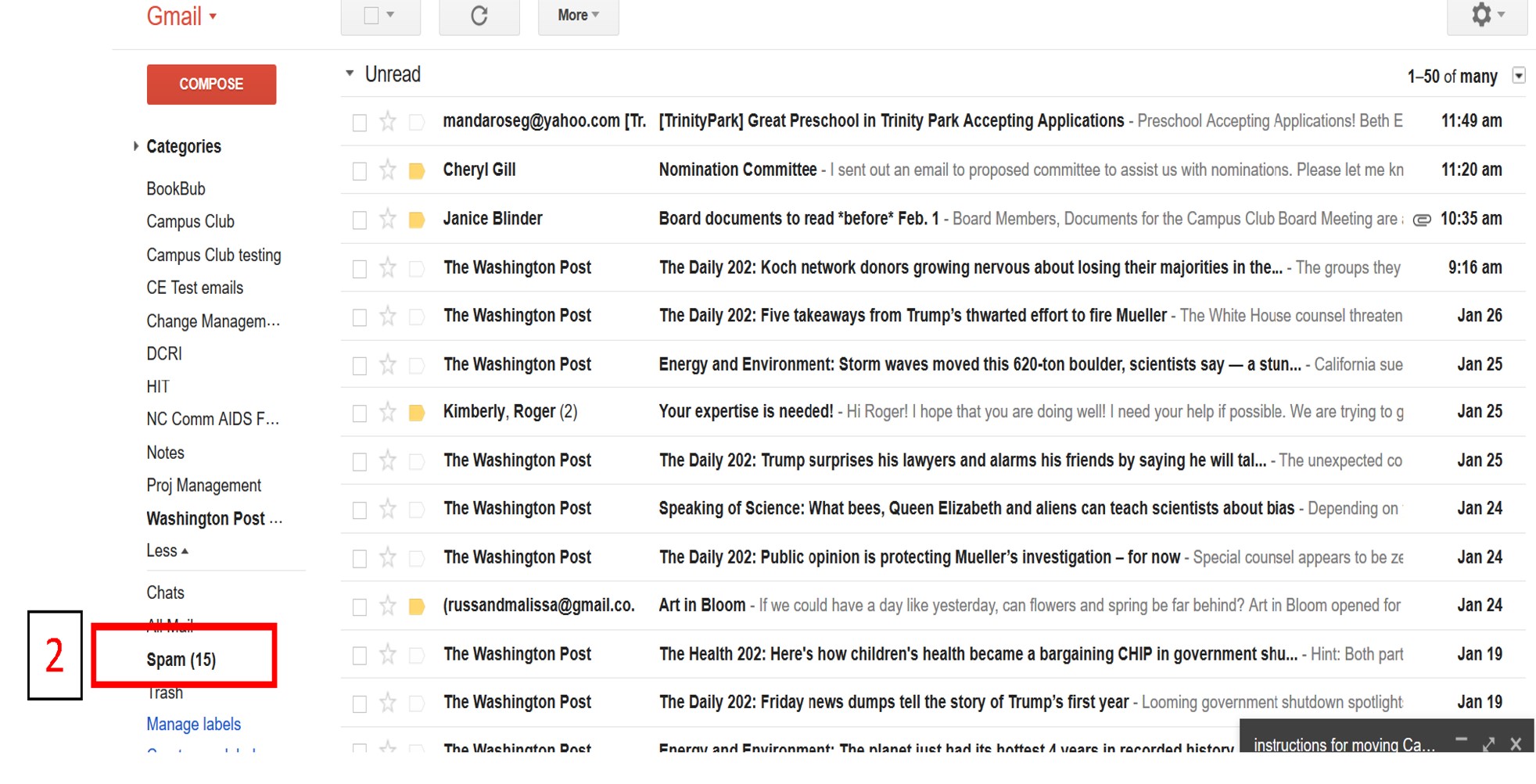This screenshot has height=784, width=1536.
Task: Check the Speaking of Science email checkbox
Action: click(360, 511)
